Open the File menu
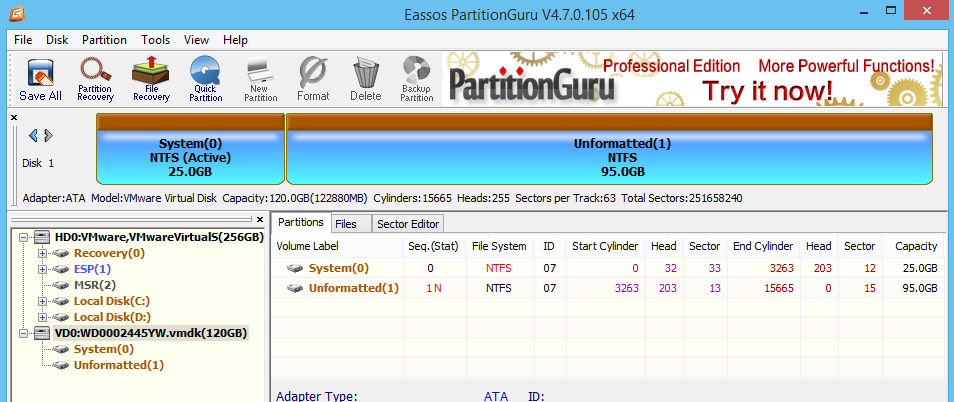 (23, 40)
